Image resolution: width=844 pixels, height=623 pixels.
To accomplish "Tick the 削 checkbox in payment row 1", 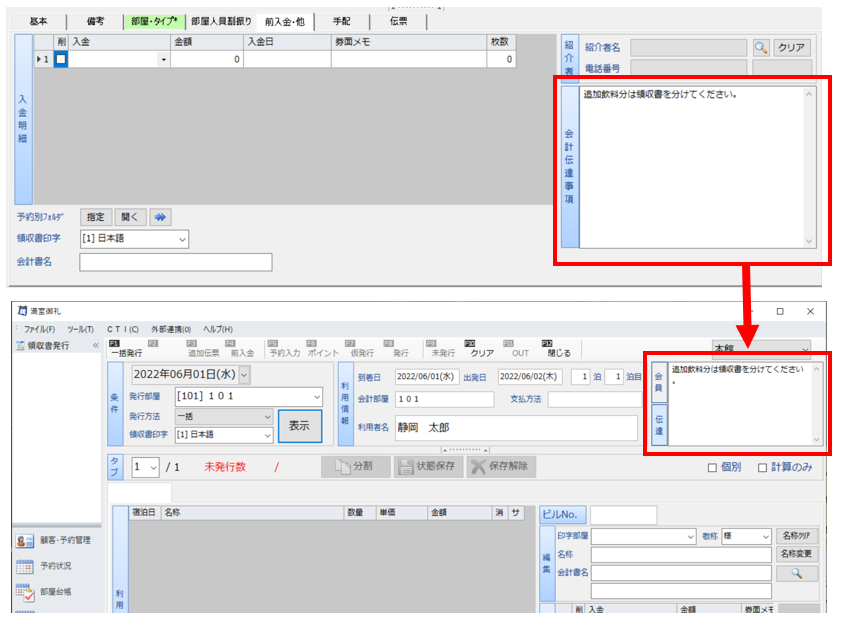I will 61,60.
